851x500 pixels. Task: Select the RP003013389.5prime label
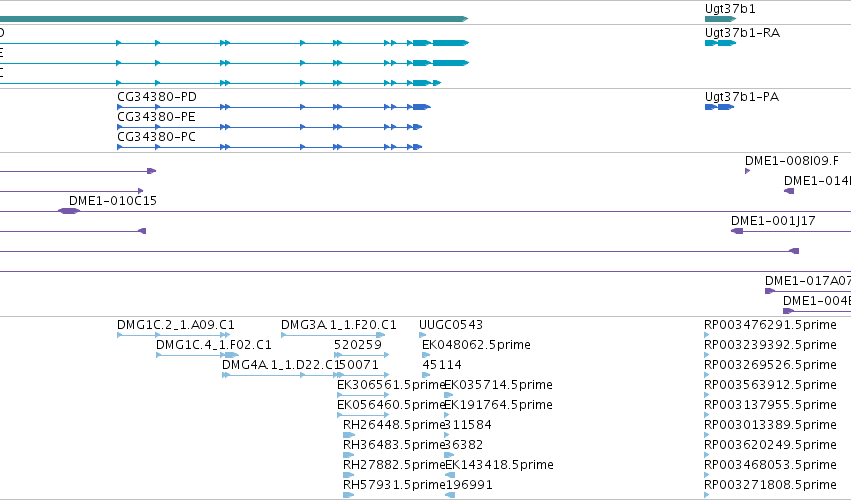(770, 425)
